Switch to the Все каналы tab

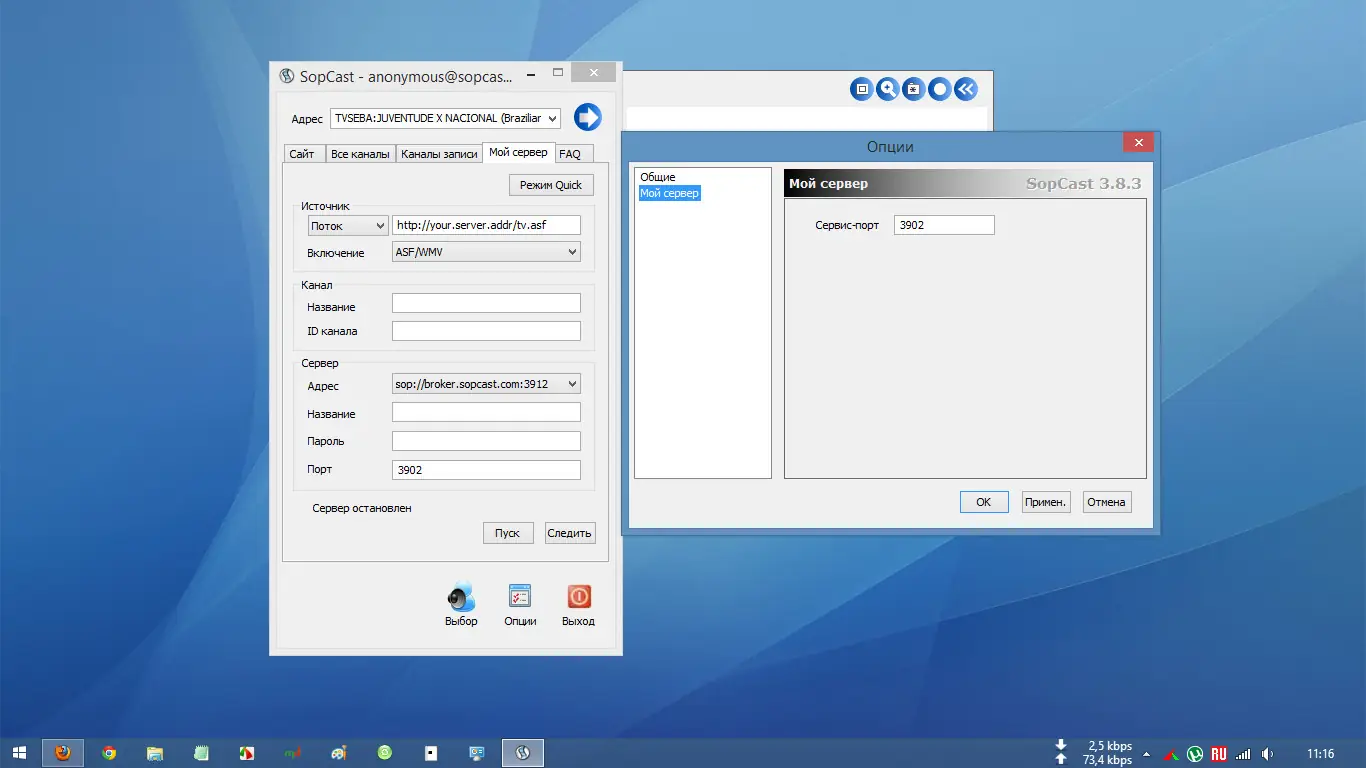pyautogui.click(x=360, y=154)
